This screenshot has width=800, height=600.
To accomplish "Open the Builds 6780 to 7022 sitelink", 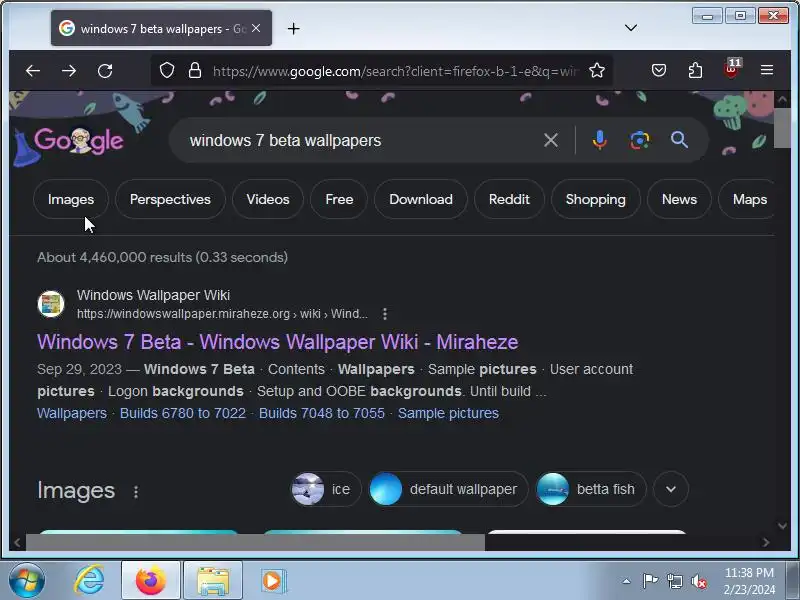I will [183, 413].
